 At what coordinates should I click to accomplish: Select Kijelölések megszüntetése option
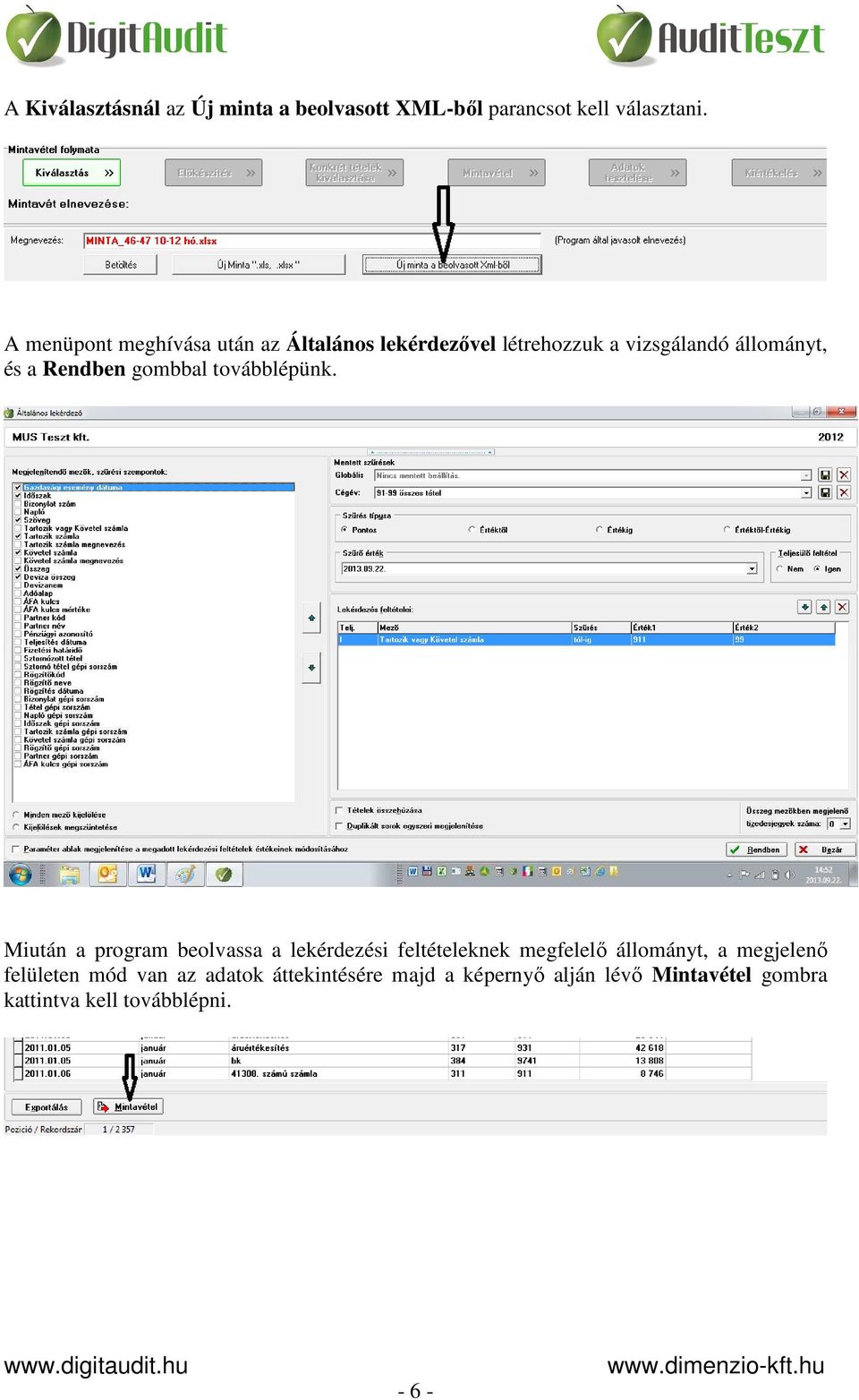pyautogui.click(x=16, y=827)
